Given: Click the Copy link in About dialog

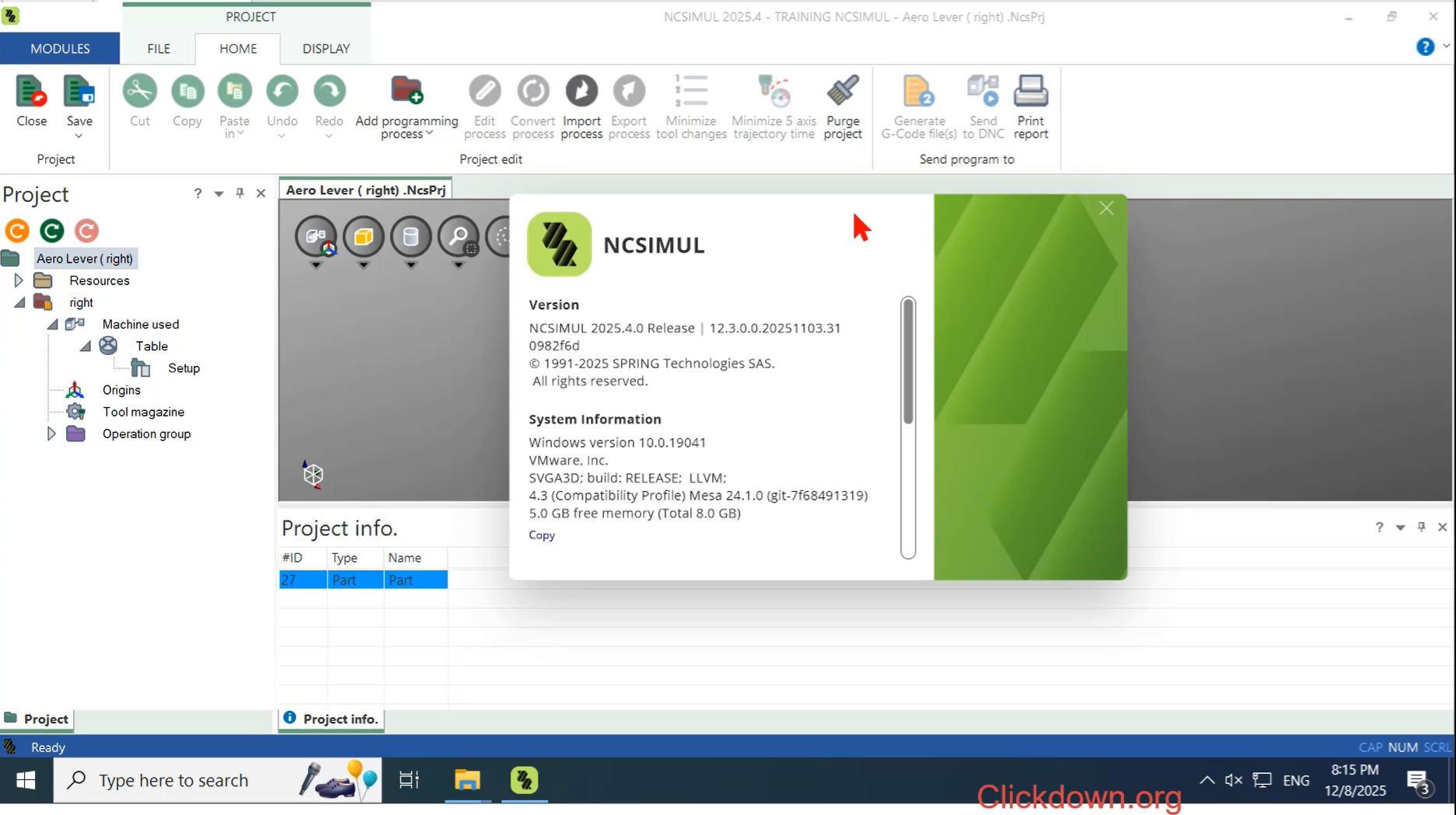Looking at the screenshot, I should [542, 535].
